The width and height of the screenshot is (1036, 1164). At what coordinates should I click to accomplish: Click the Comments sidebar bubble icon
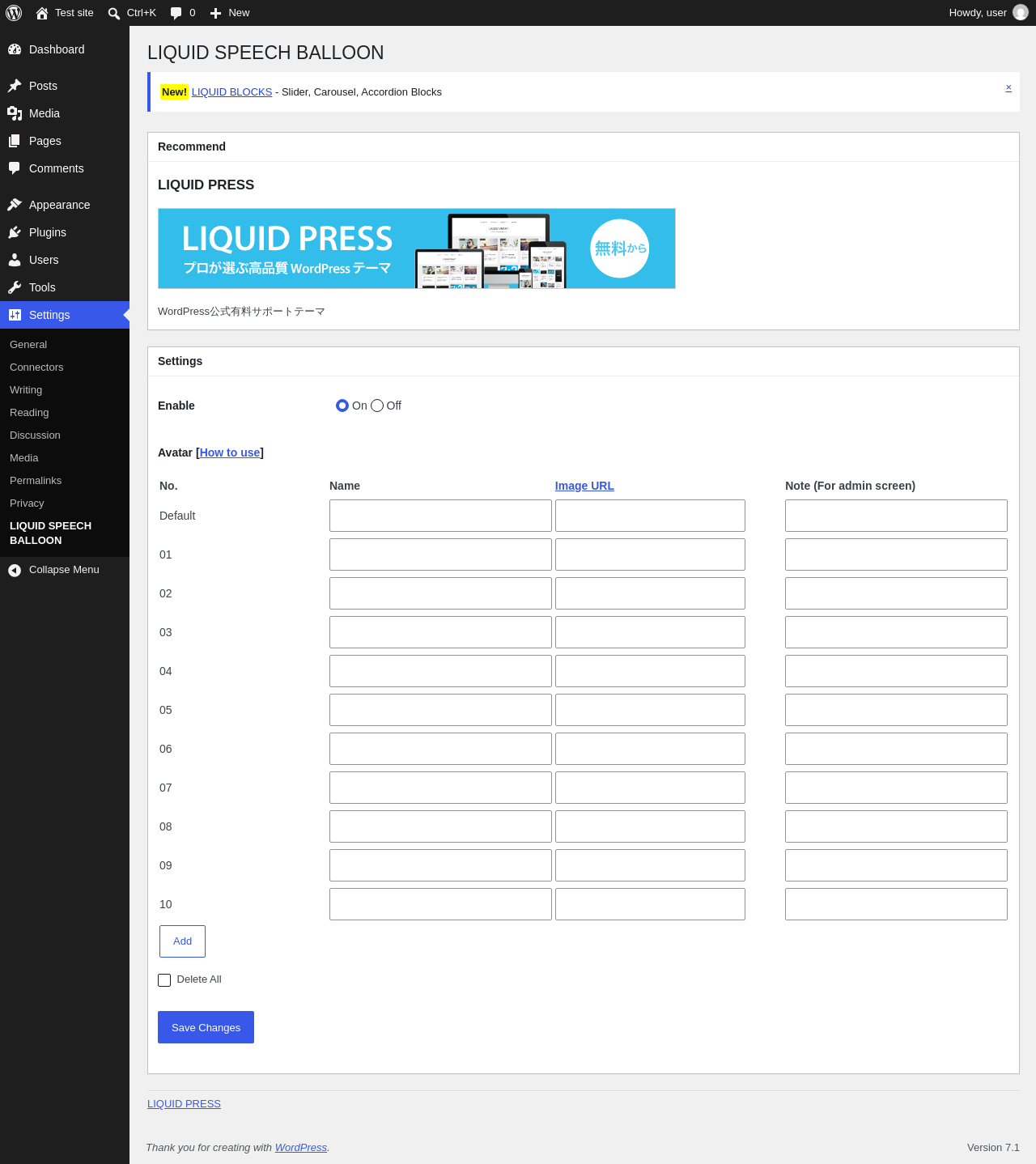click(15, 168)
